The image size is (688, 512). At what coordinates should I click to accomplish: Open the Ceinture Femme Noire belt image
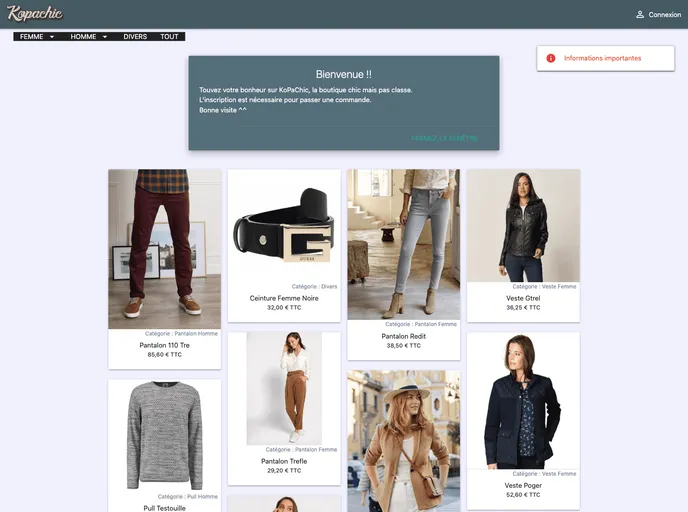point(284,225)
